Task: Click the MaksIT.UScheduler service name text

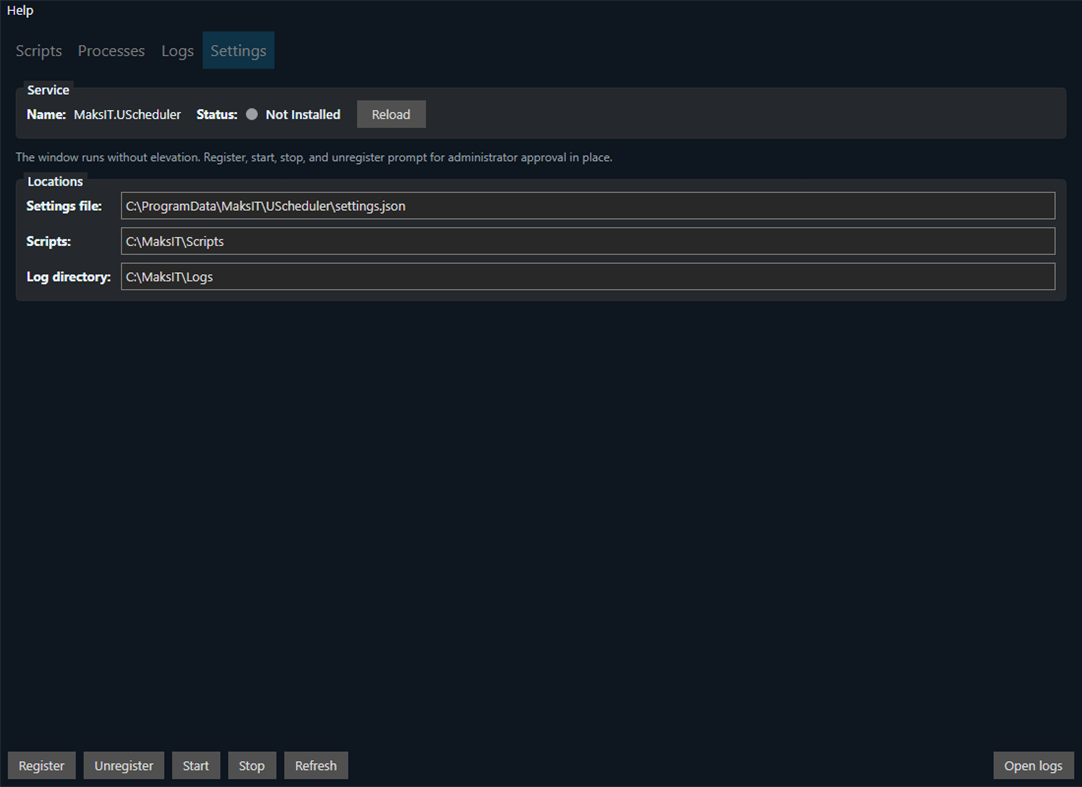Action: [128, 115]
